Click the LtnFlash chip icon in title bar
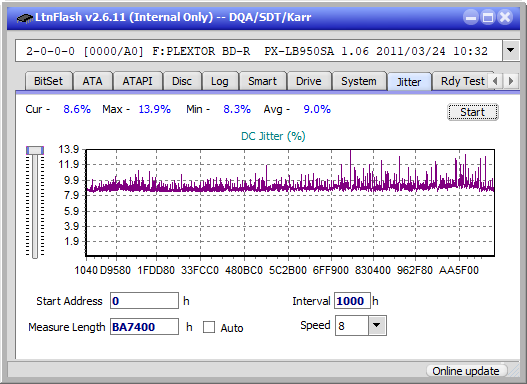The width and height of the screenshot is (527, 384). coord(25,17)
